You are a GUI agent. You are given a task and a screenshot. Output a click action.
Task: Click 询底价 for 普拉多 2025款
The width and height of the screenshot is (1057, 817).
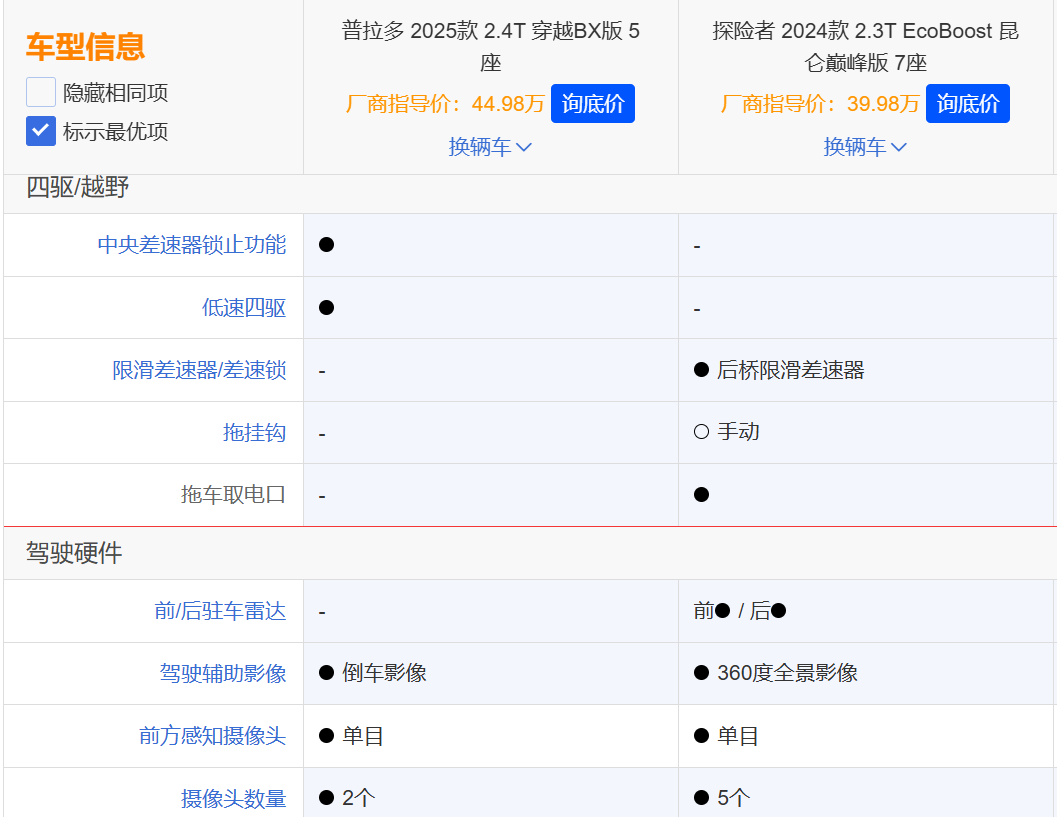click(x=593, y=104)
